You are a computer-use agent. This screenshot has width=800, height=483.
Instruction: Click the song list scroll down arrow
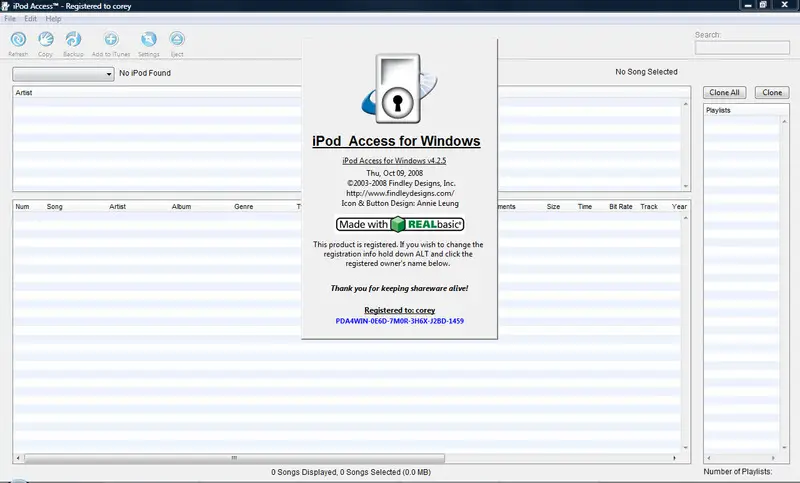pos(686,447)
